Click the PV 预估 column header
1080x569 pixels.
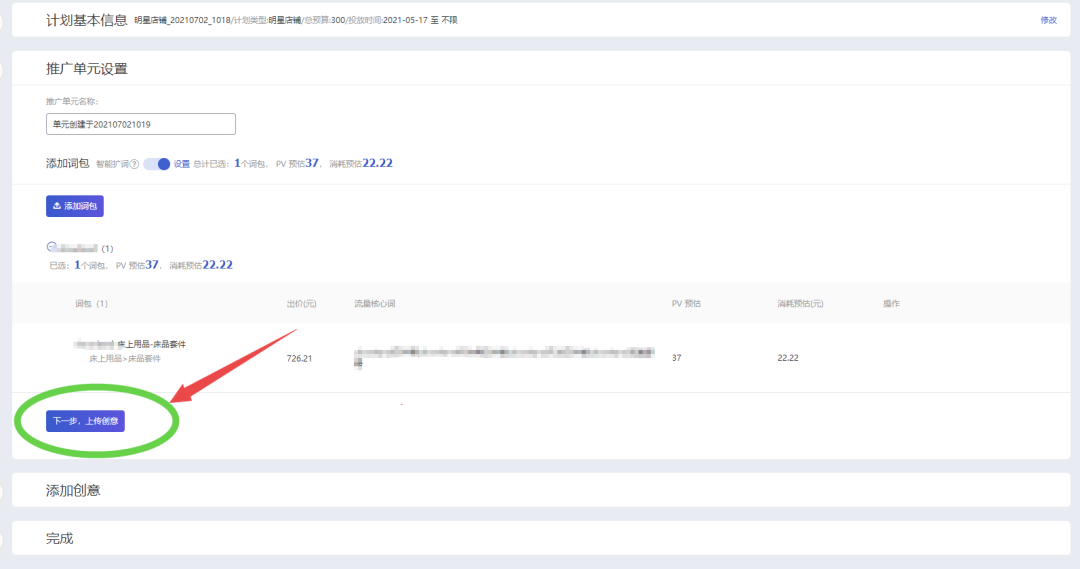pos(686,303)
